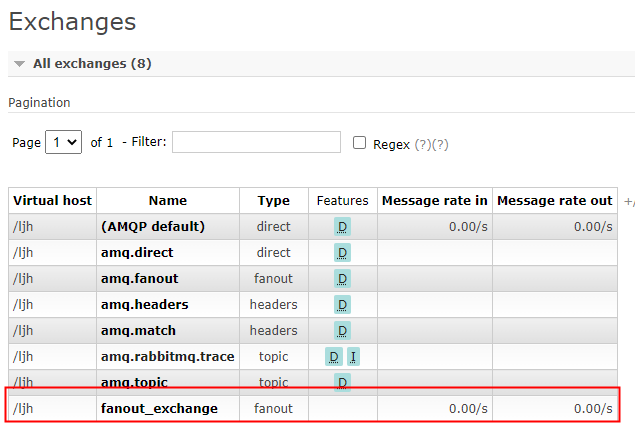The width and height of the screenshot is (635, 440).
Task: Sort by the Name column header
Action: click(168, 201)
